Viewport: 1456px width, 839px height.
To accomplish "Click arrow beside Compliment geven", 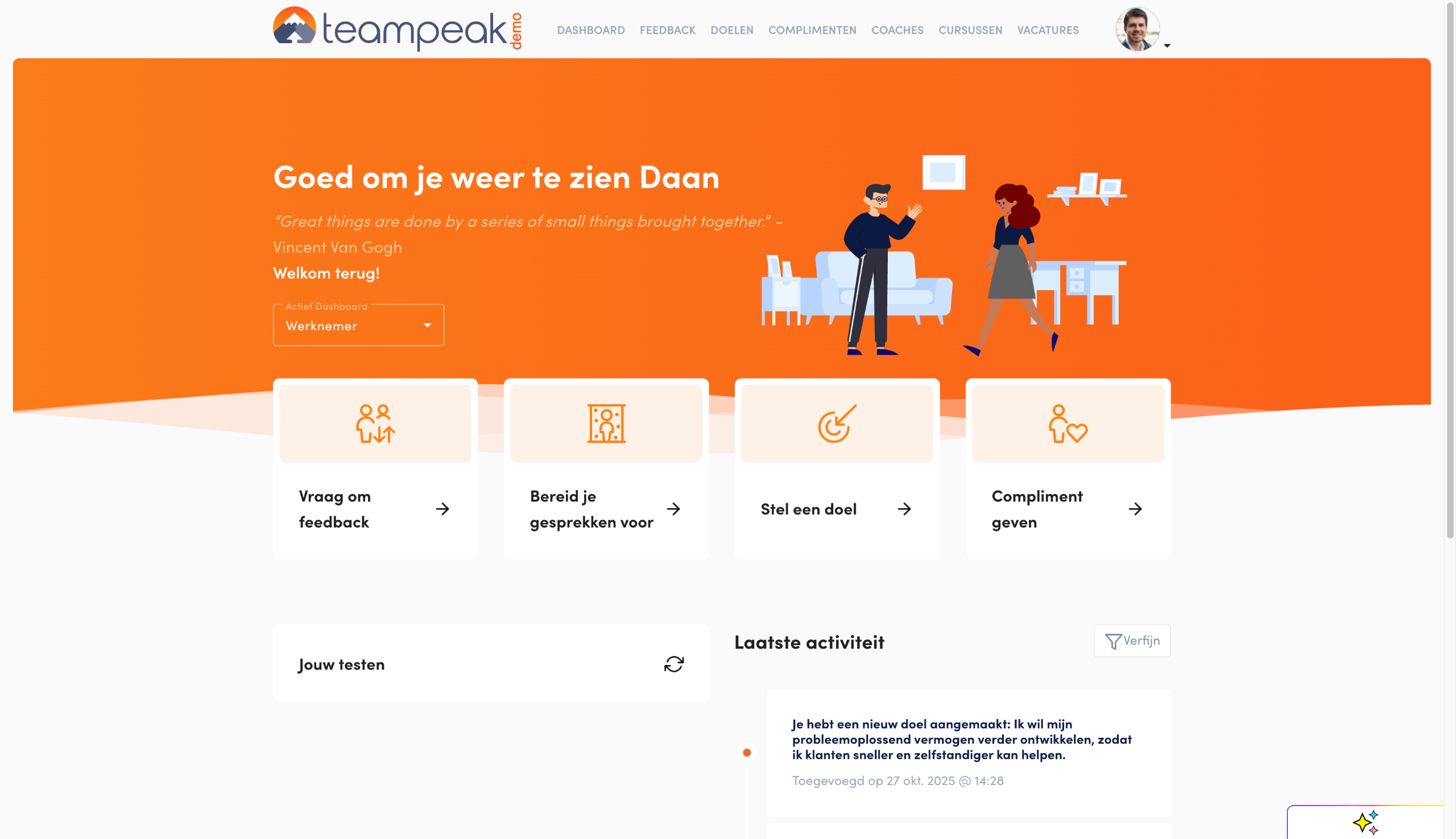I will pyautogui.click(x=1135, y=509).
